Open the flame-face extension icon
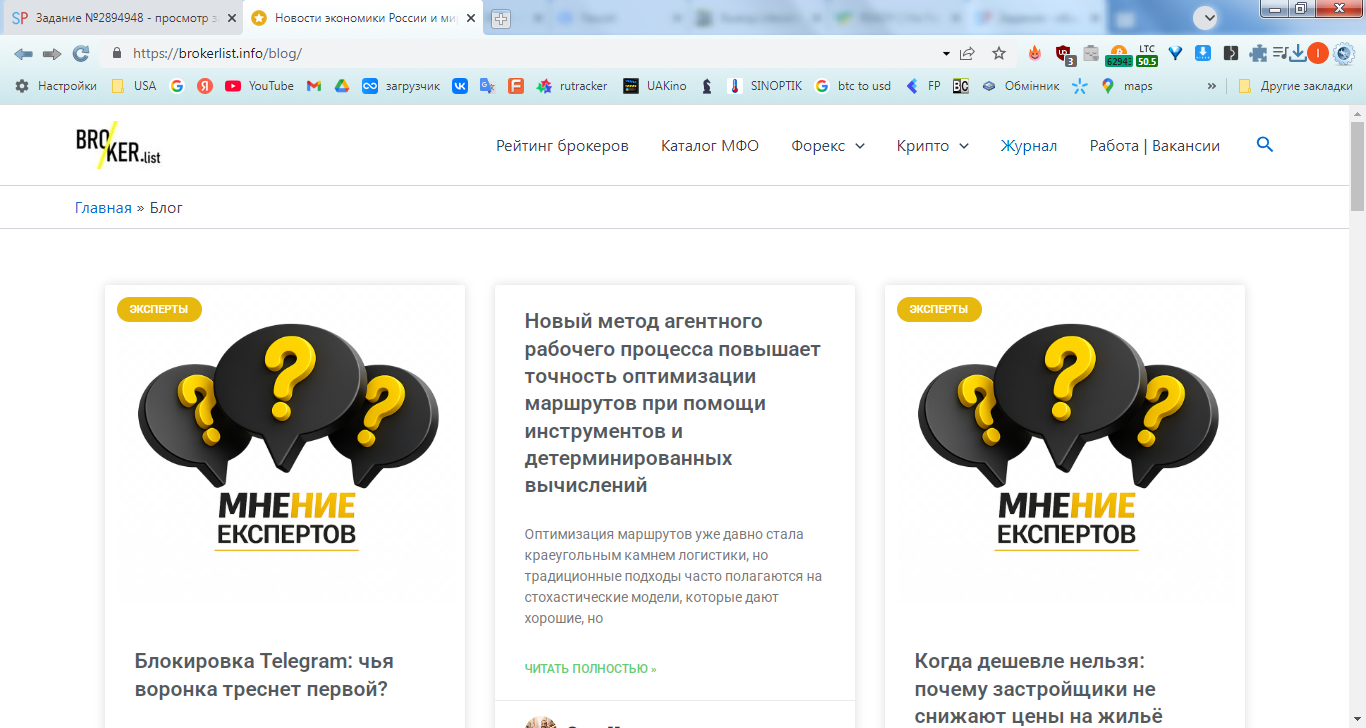This screenshot has height=728, width=1366. [x=1035, y=54]
